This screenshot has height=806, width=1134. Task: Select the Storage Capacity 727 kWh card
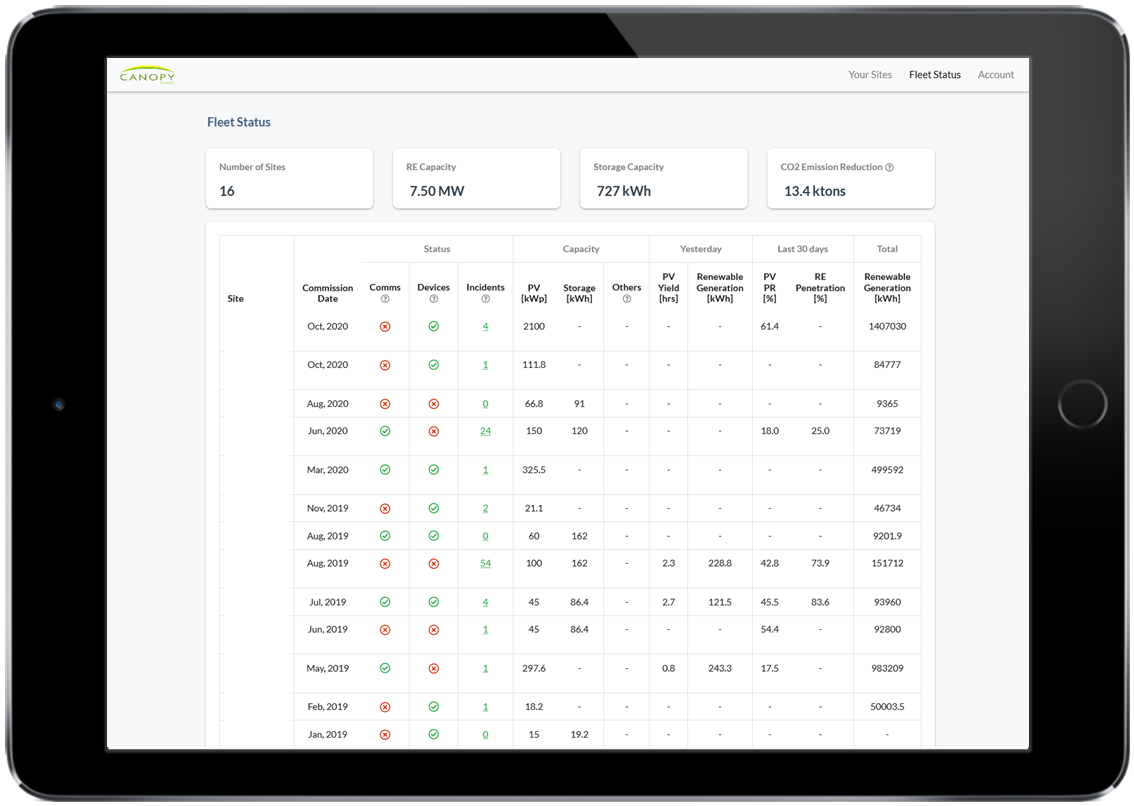(663, 179)
